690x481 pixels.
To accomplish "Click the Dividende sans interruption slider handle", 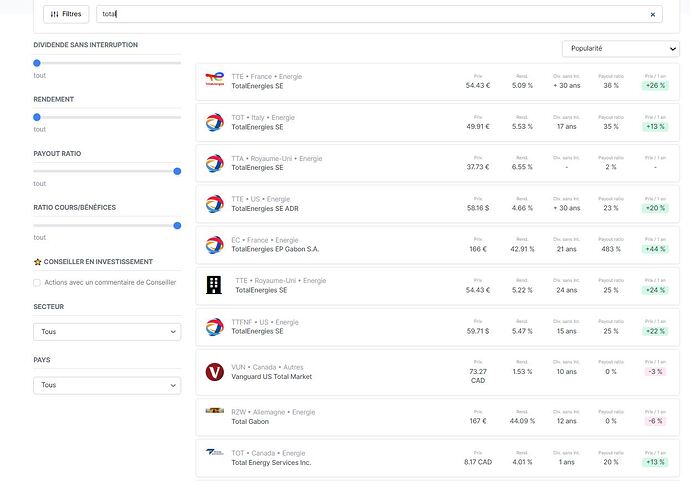I will point(37,63).
